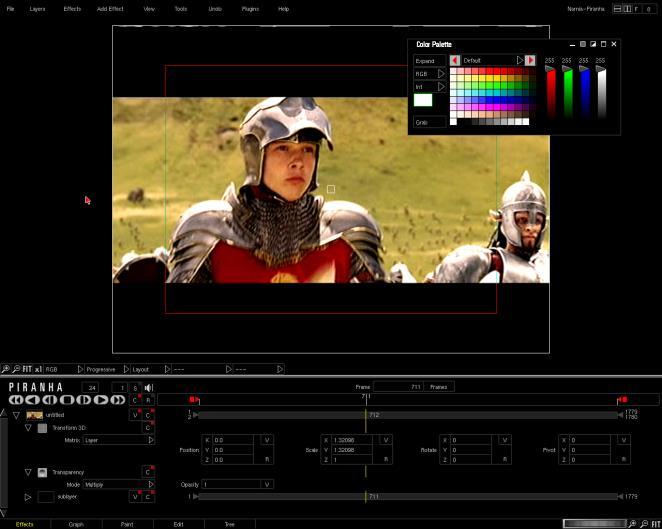This screenshot has width=662, height=529.
Task: Switch to the Edit tab
Action: (x=179, y=524)
